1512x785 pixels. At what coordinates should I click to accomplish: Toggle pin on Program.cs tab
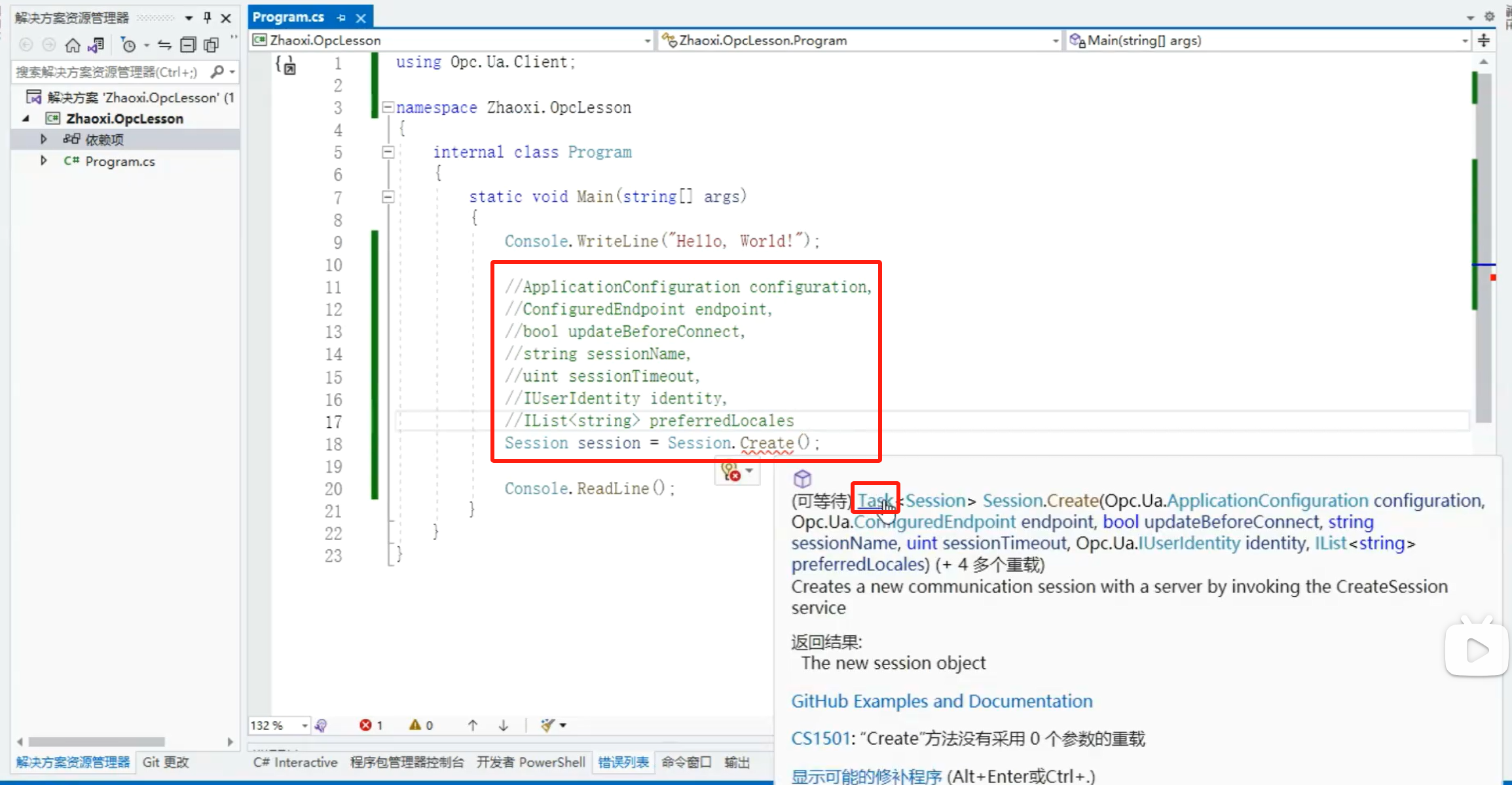click(341, 18)
